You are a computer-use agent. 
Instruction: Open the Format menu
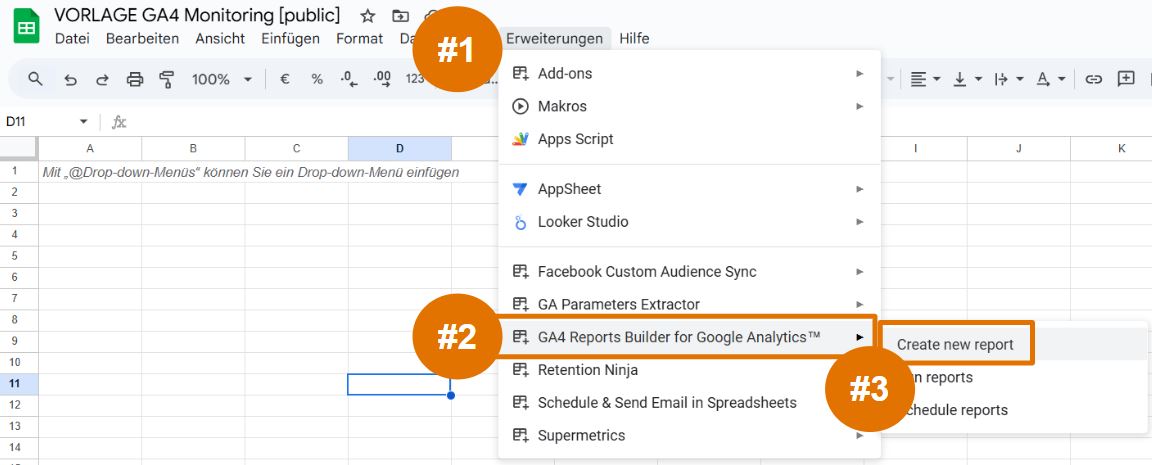(359, 38)
